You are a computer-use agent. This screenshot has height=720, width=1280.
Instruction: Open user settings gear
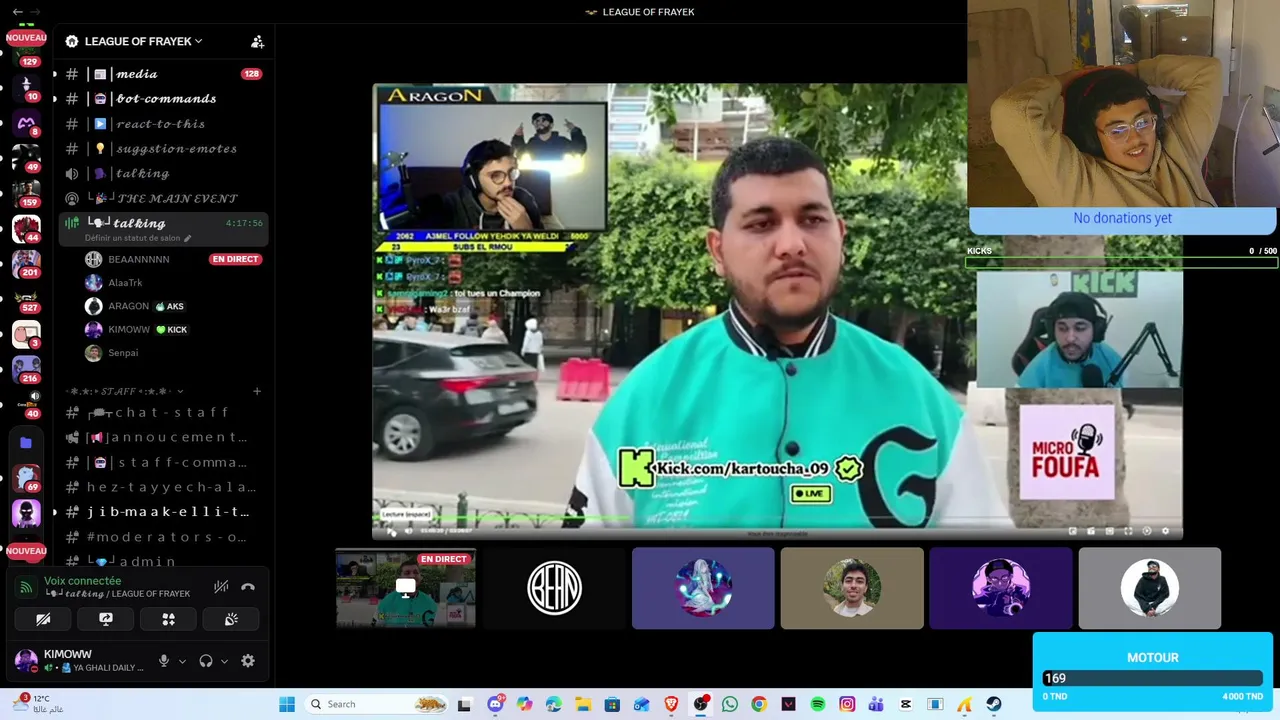coord(248,661)
